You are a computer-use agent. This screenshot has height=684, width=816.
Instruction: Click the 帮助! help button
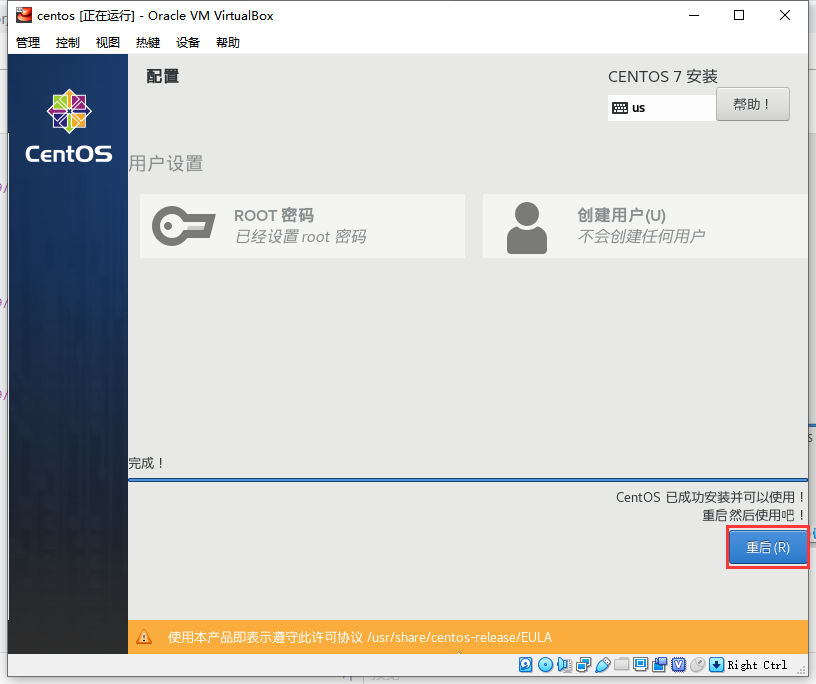coord(753,104)
